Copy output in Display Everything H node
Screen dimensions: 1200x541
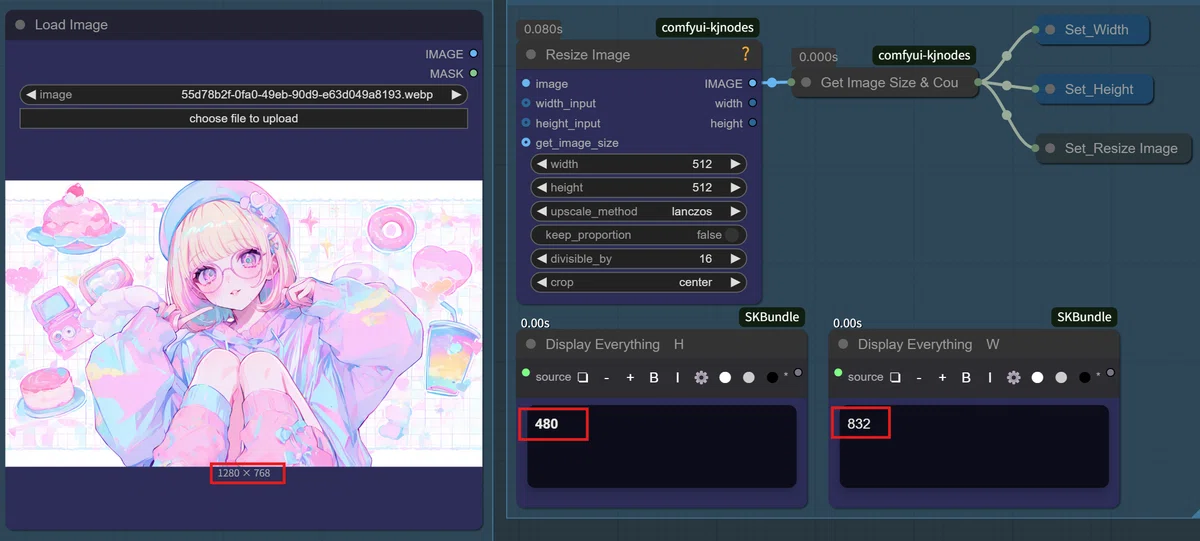click(583, 377)
